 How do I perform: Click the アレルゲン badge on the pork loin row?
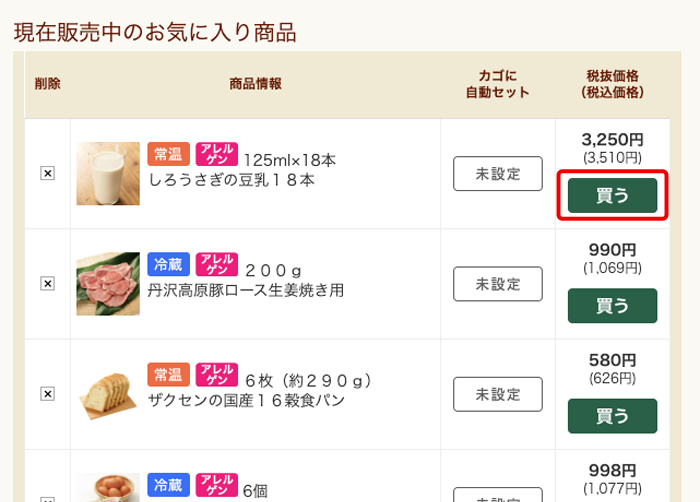(x=216, y=264)
